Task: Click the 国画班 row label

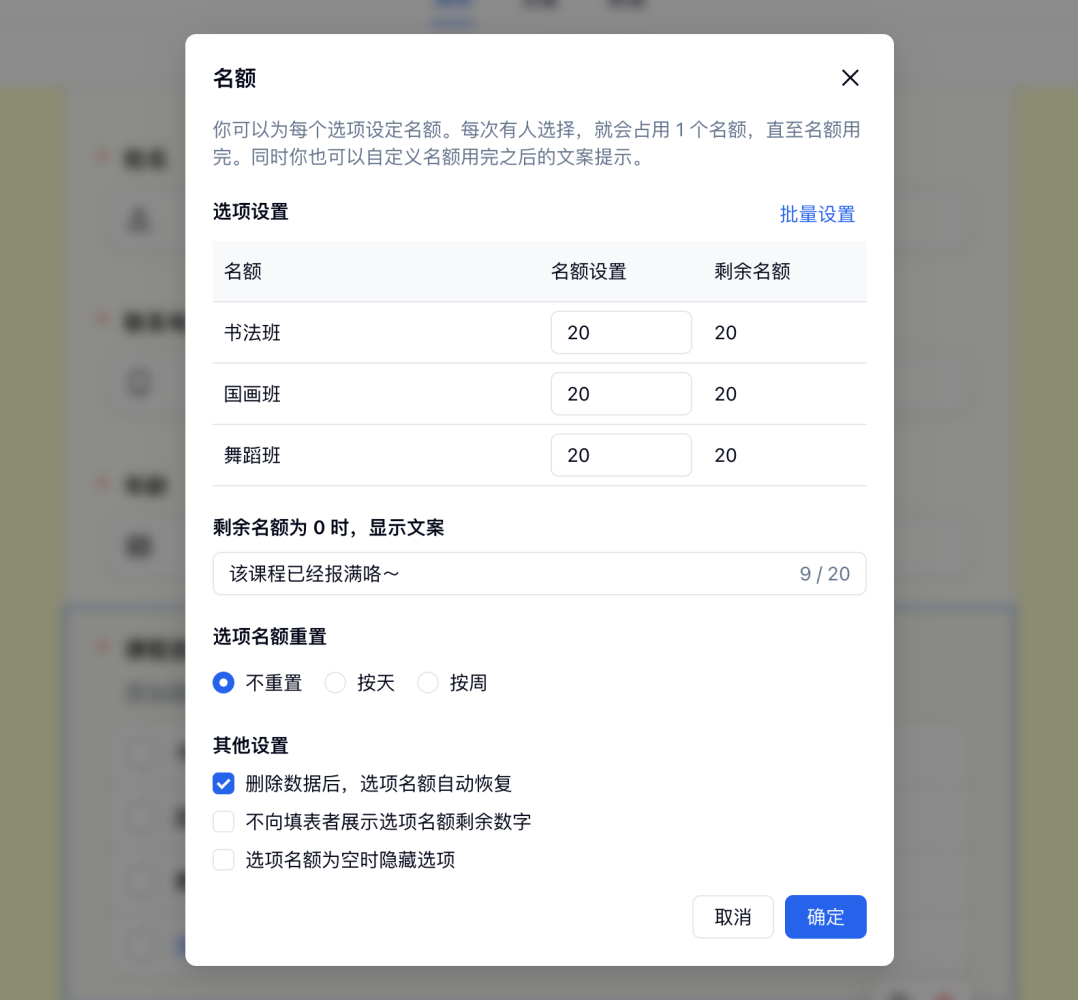Action: point(252,394)
